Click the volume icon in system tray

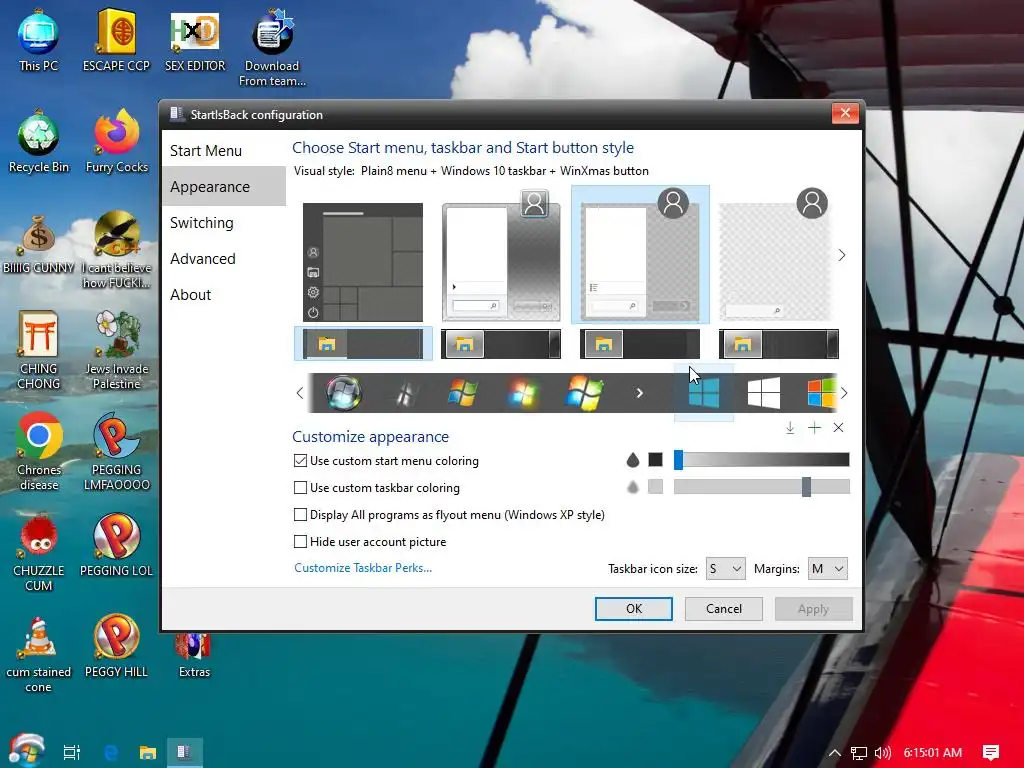pyautogui.click(x=882, y=753)
